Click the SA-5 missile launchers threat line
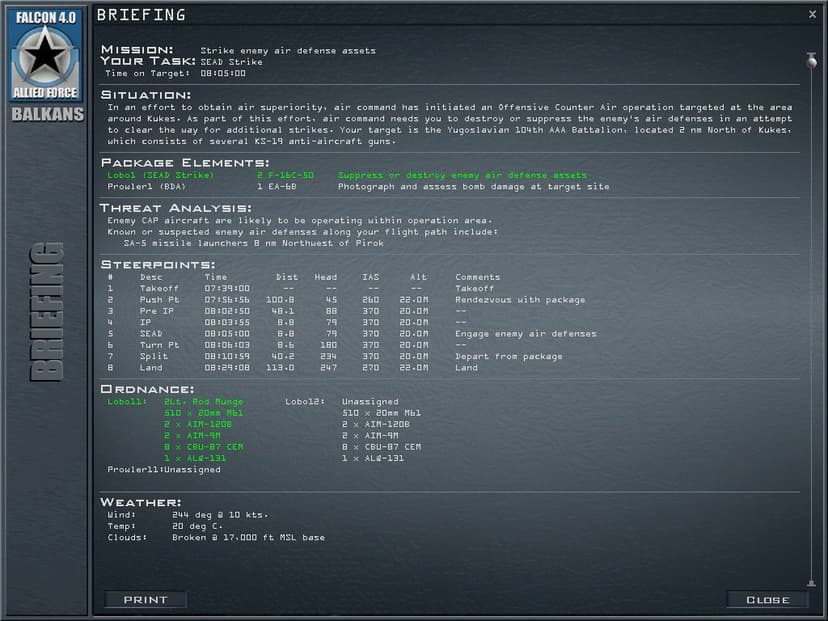 pyautogui.click(x=253, y=243)
